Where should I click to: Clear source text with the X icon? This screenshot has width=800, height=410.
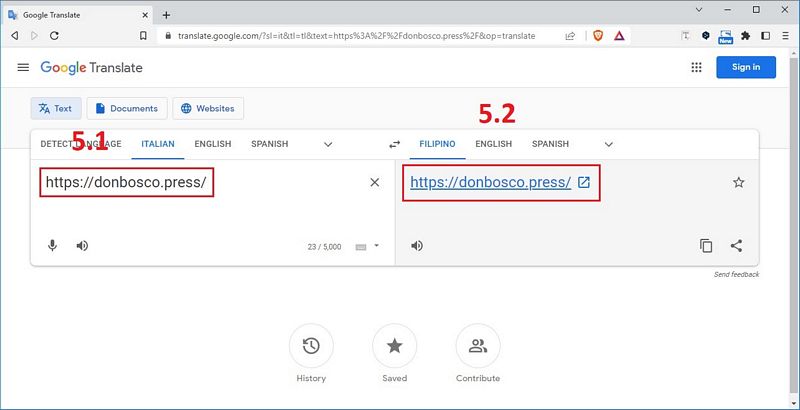click(x=375, y=182)
